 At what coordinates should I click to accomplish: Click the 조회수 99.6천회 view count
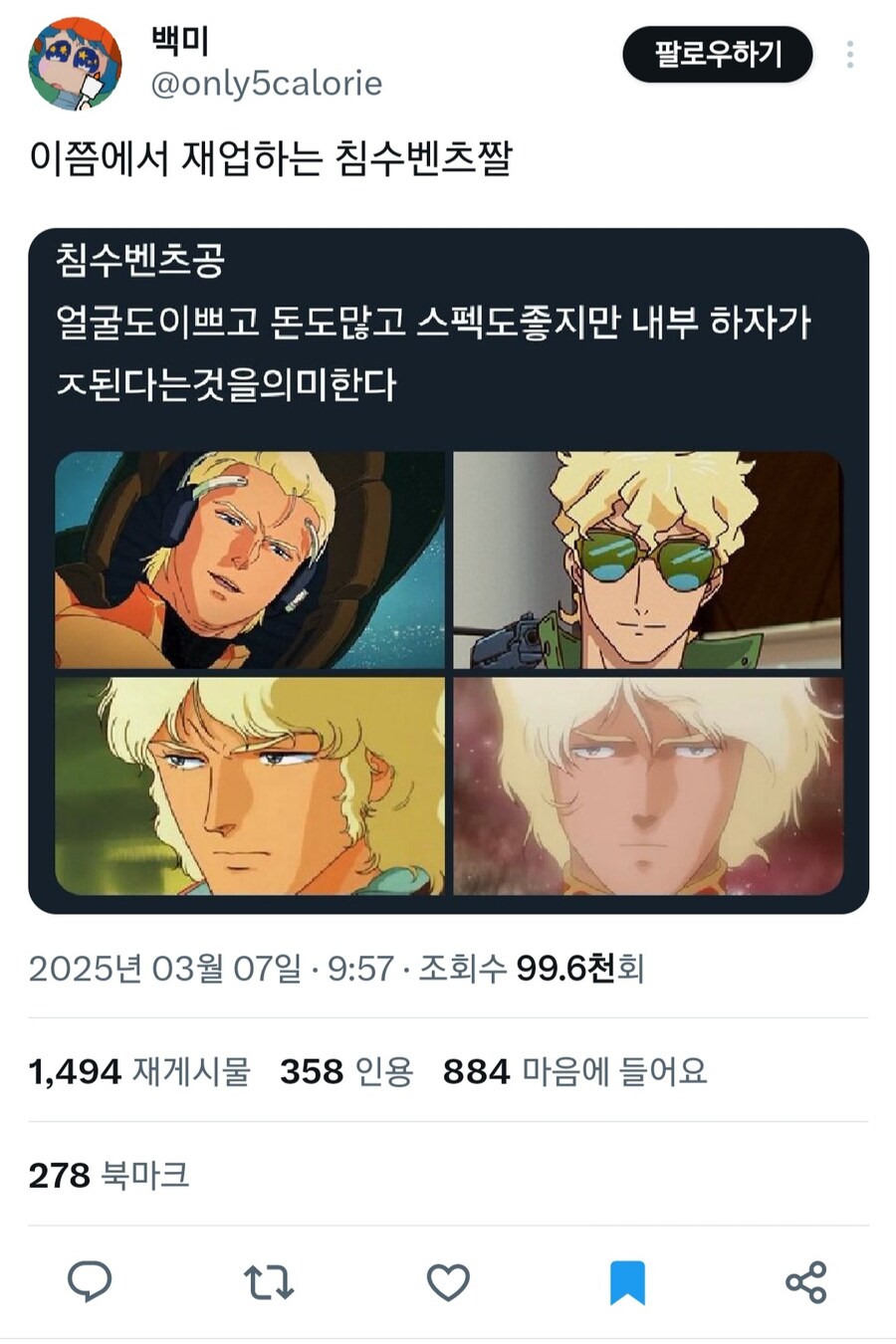531,968
